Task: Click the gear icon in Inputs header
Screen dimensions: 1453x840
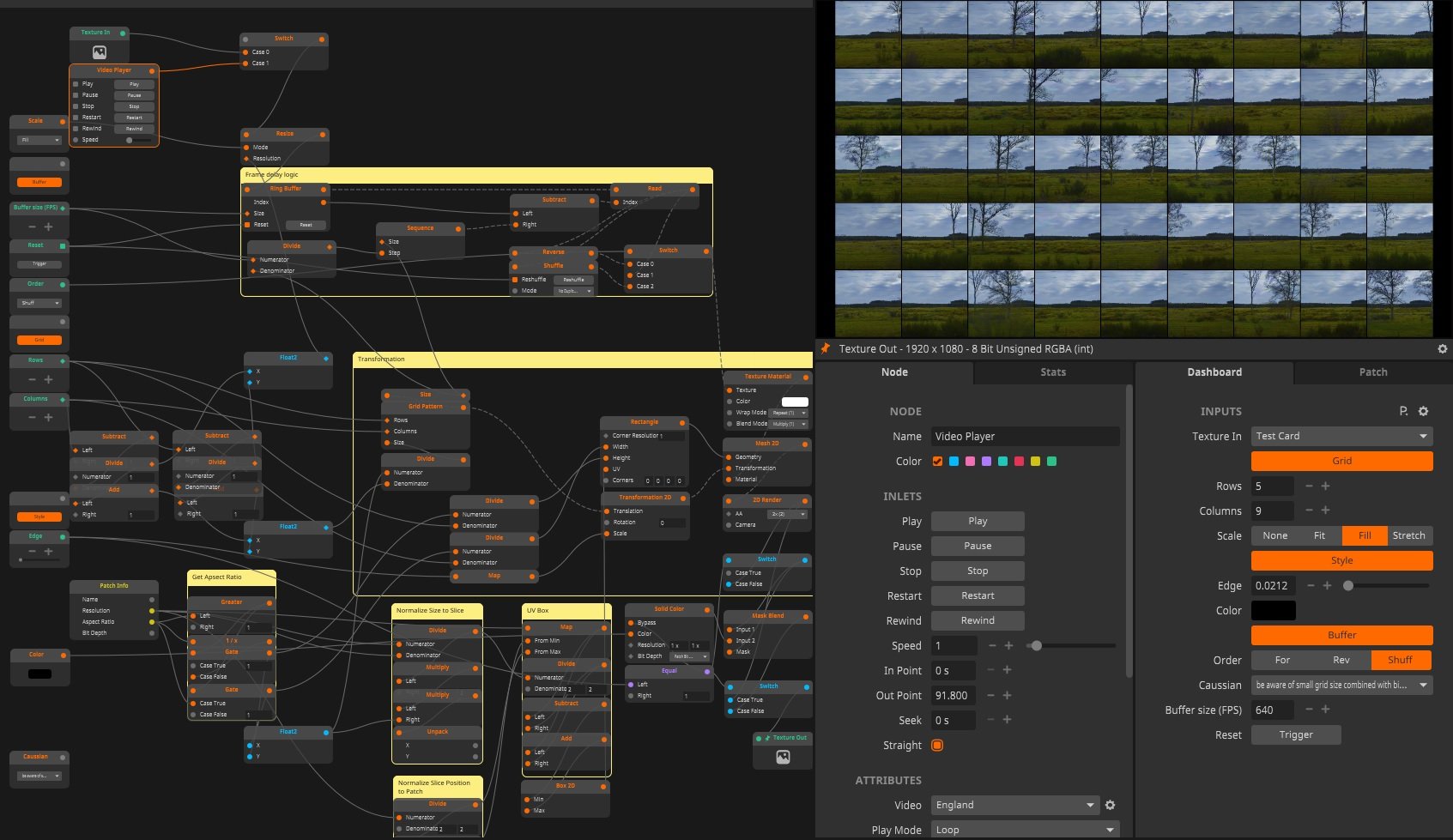Action: [x=1423, y=411]
